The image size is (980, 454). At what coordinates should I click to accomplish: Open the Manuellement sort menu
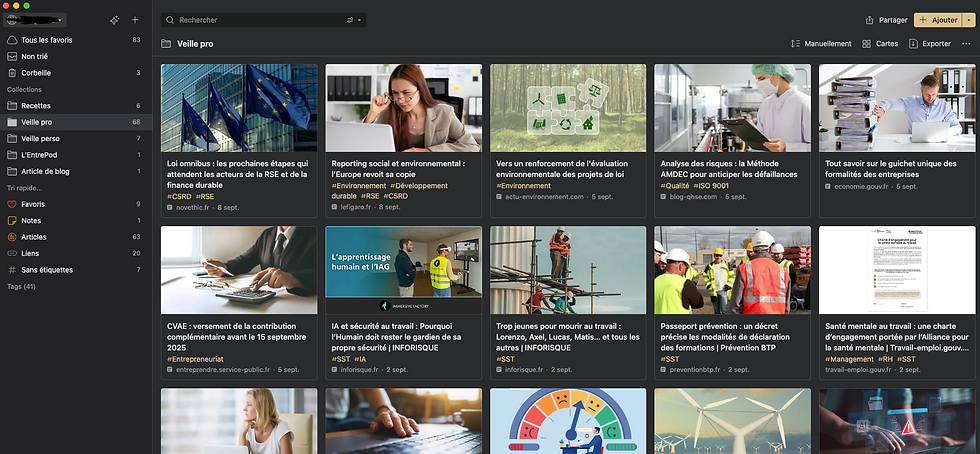click(x=821, y=44)
